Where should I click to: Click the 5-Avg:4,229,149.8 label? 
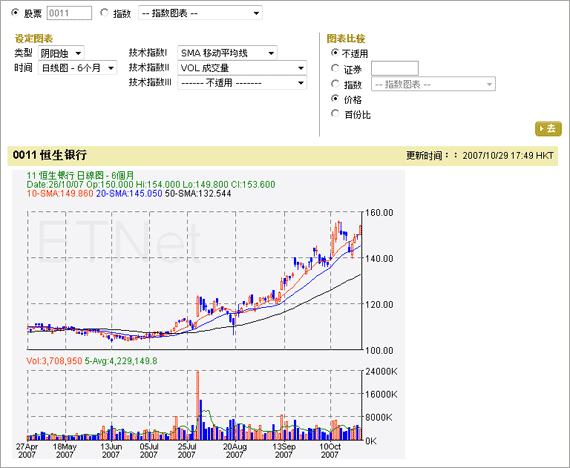click(x=121, y=361)
